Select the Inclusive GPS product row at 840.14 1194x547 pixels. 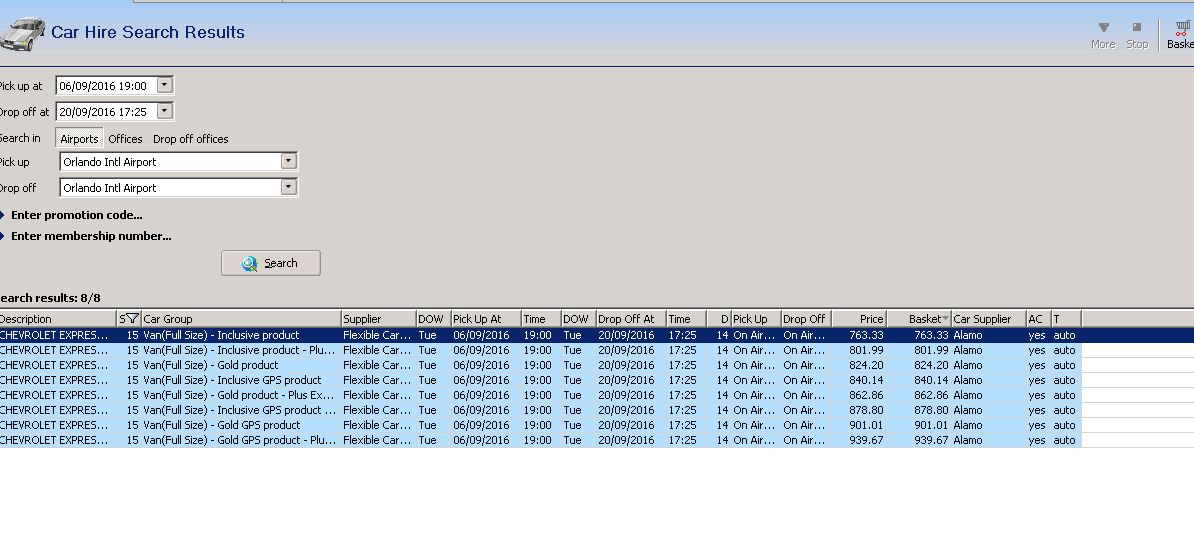541,380
